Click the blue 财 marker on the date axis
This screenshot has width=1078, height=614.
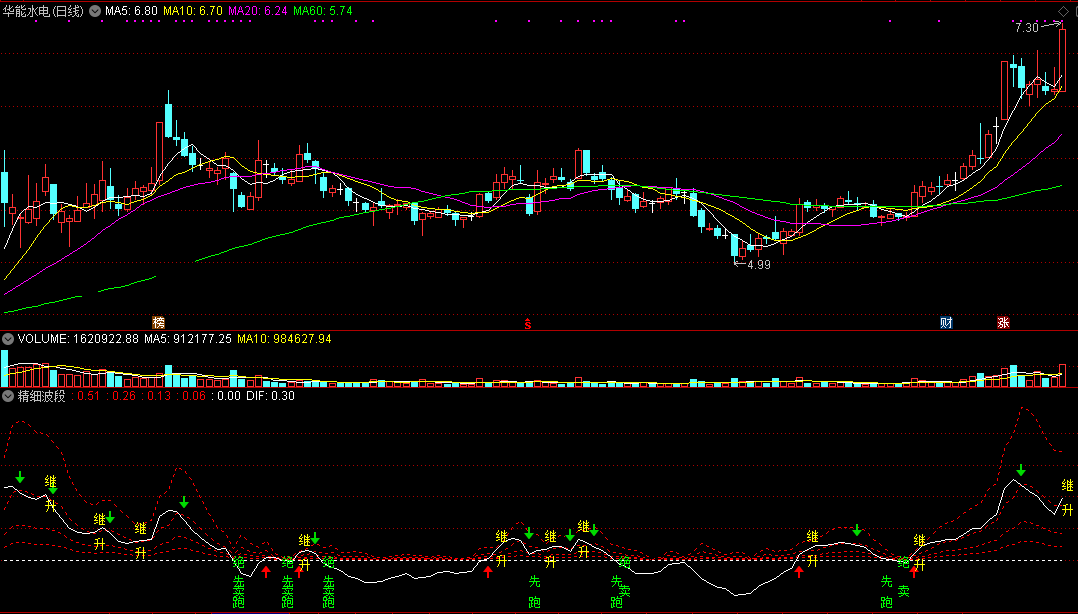pyautogui.click(x=947, y=322)
